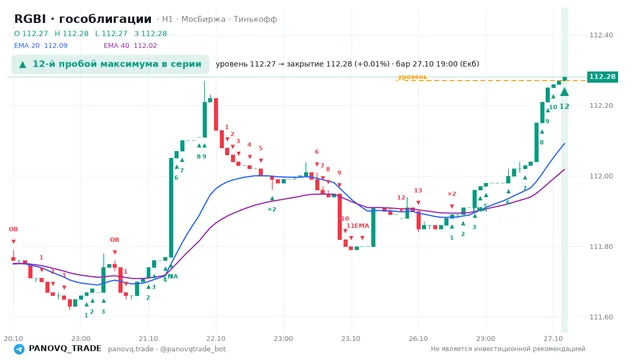Click the red "13" signal marker
This screenshot has width=640, height=360.
pos(418,191)
